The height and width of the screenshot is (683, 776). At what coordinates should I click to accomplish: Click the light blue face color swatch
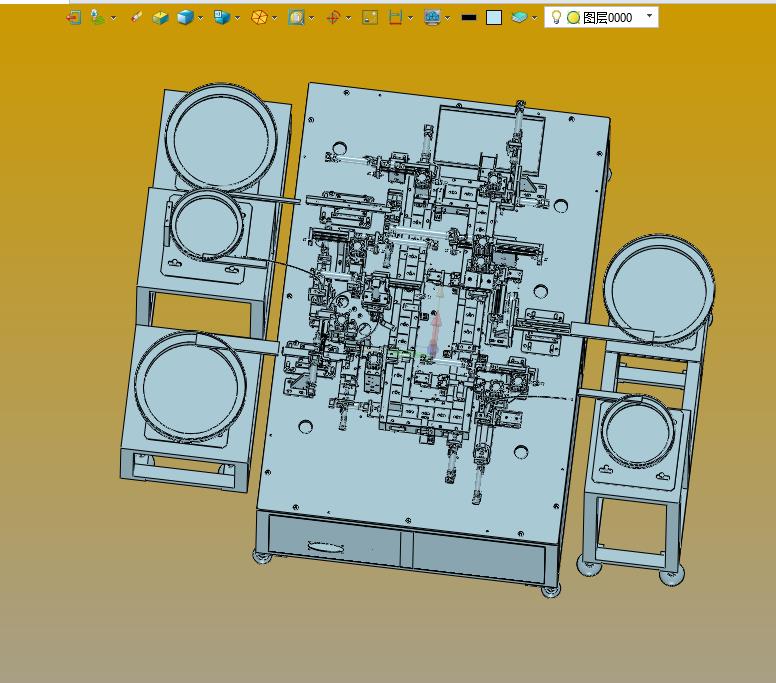(494, 18)
